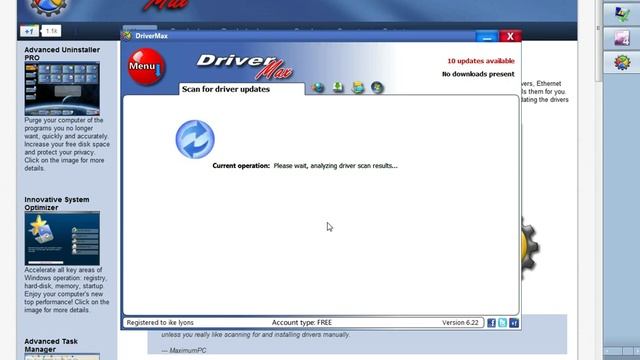Click the first taskbar icon with green checkmark
This screenshot has height=360, width=640.
click(622, 14)
